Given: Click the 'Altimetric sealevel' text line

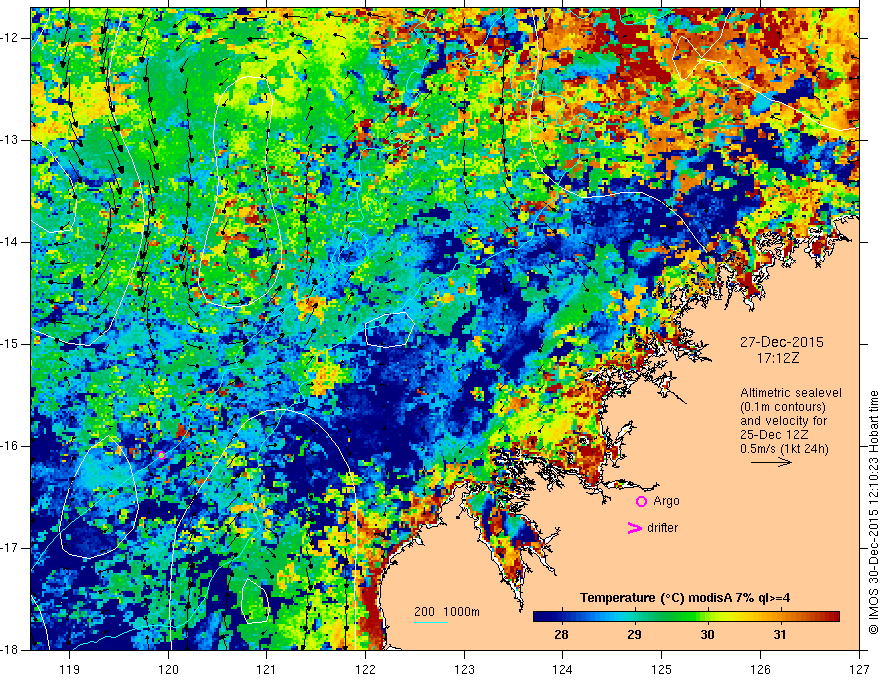Looking at the screenshot, I should [x=791, y=393].
